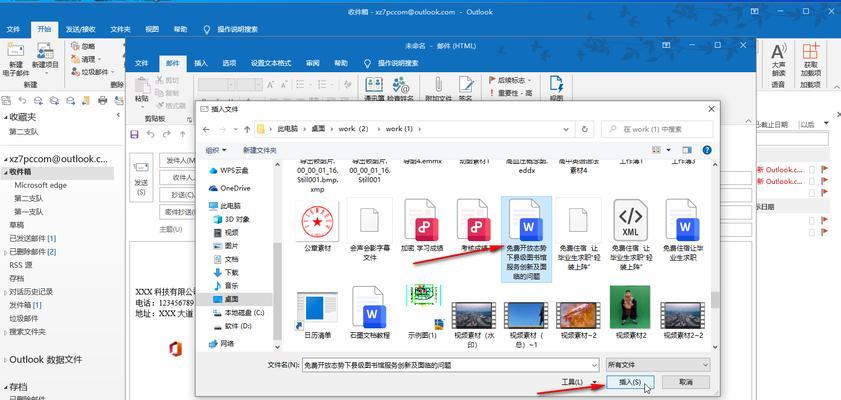
Task: Open the 组织 dropdown menu
Action: tap(216, 150)
